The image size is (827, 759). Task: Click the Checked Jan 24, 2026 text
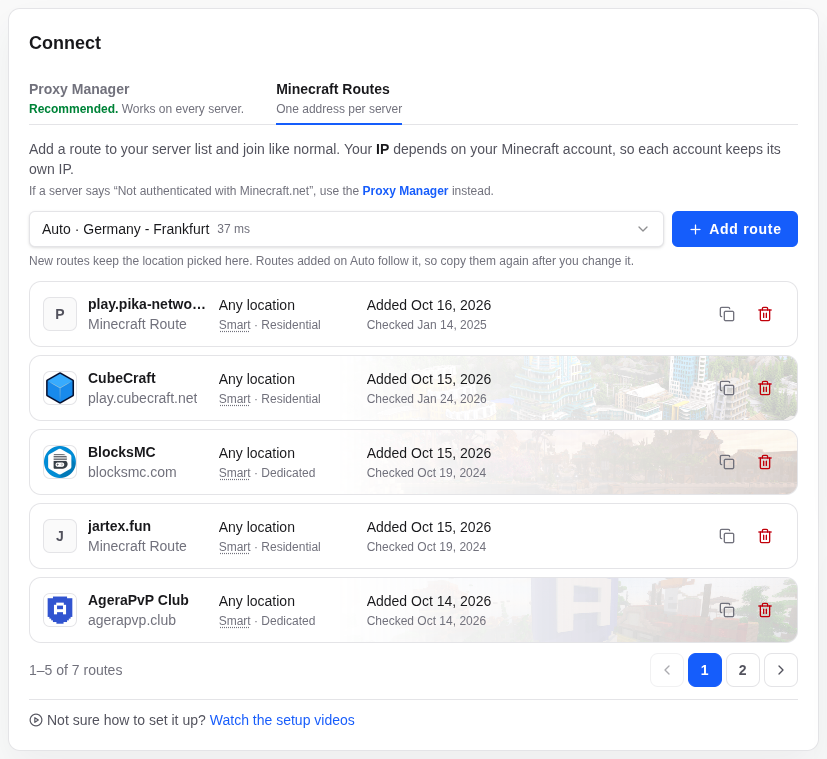click(426, 399)
